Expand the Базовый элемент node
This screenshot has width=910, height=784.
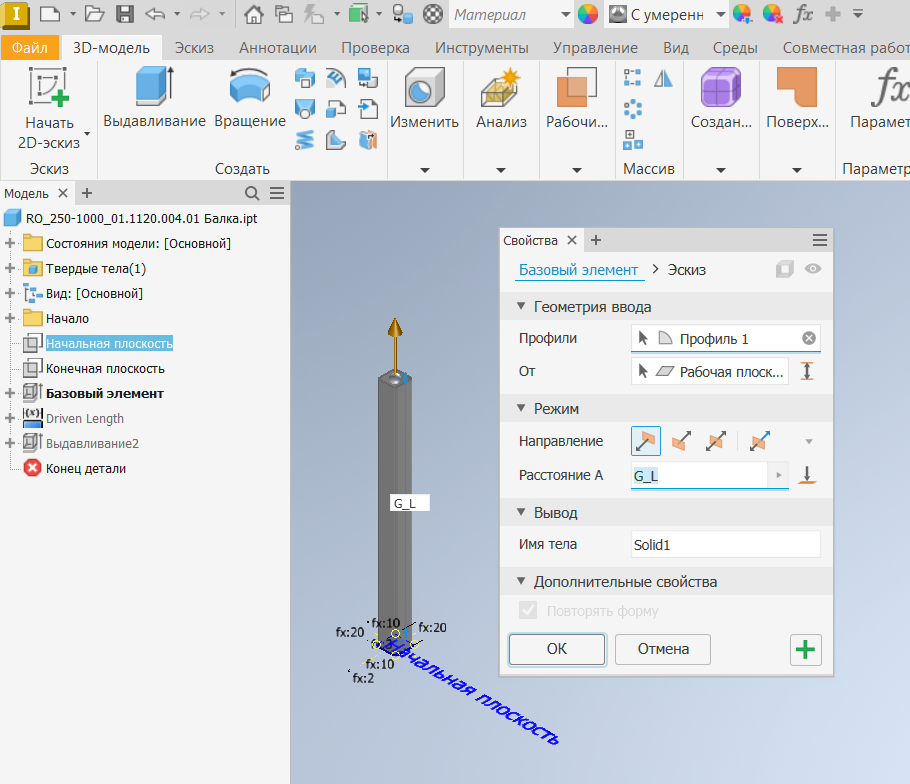coord(10,393)
